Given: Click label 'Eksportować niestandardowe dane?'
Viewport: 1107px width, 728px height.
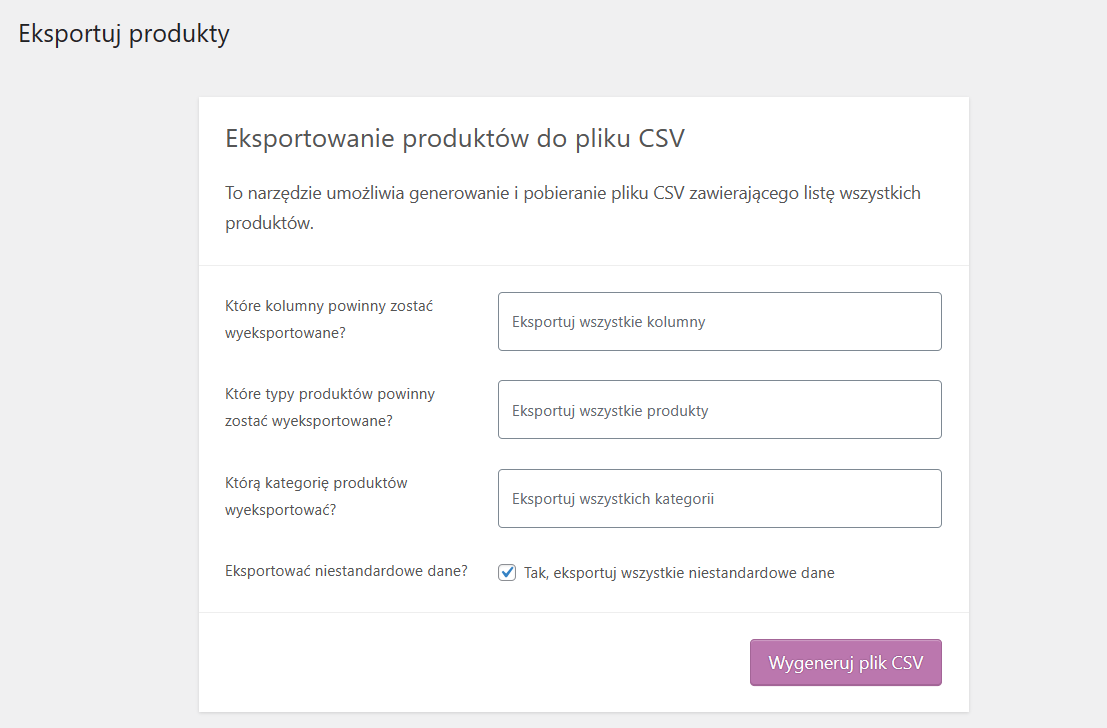Looking at the screenshot, I should tap(346, 571).
